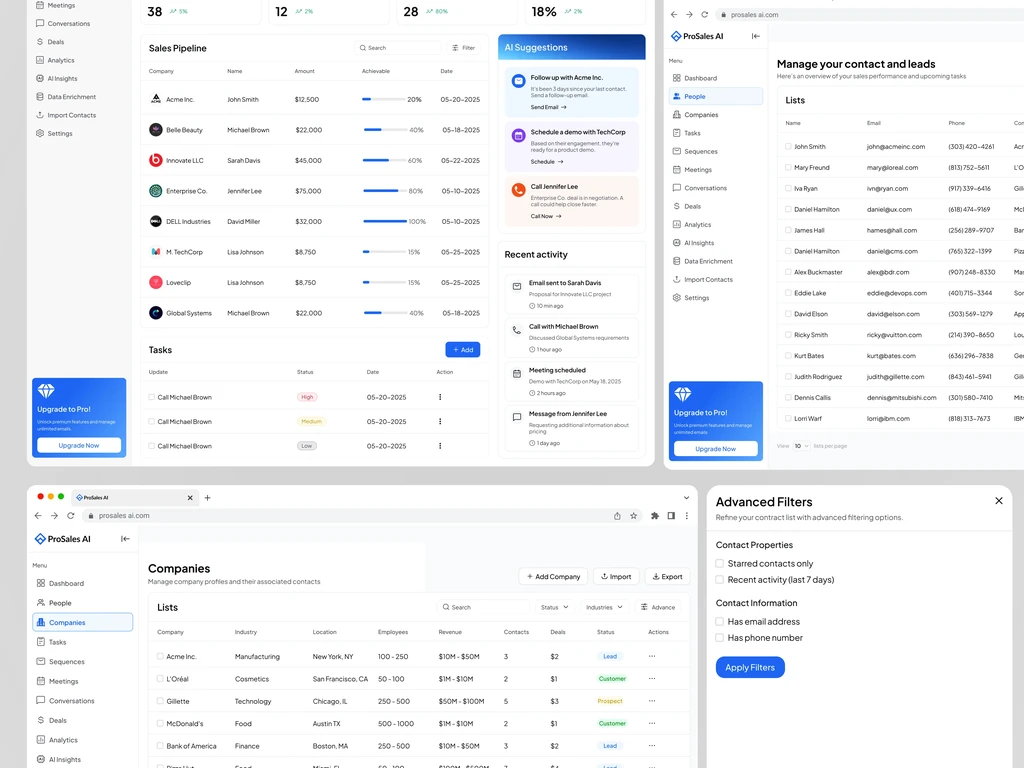Viewport: 1024px width, 768px height.
Task: Select Companies in the bottom sidebar menu
Action: pos(82,622)
